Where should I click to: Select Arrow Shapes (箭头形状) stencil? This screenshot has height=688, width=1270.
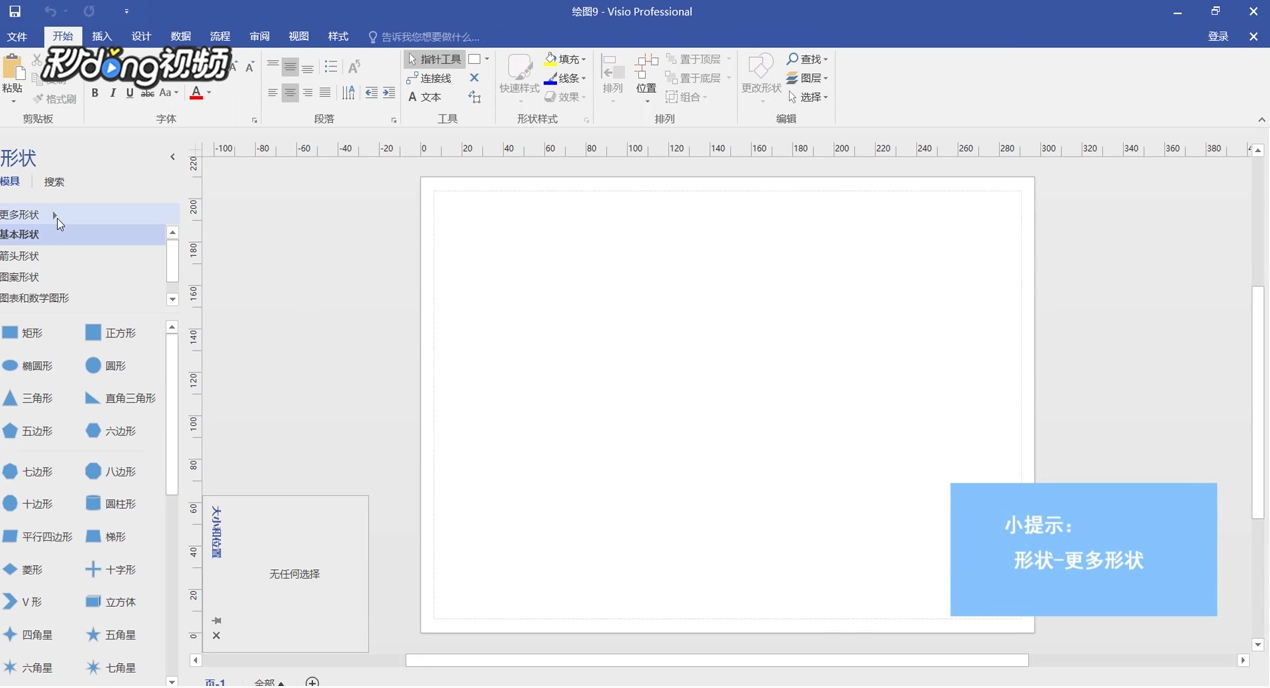click(82, 256)
